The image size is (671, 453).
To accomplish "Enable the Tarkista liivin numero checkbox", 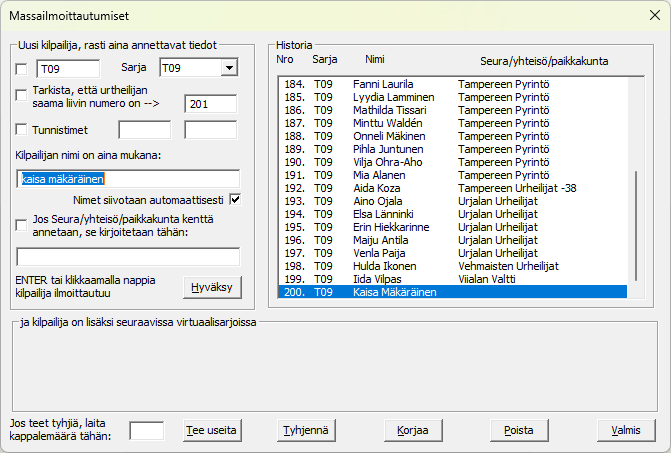I will 23,94.
